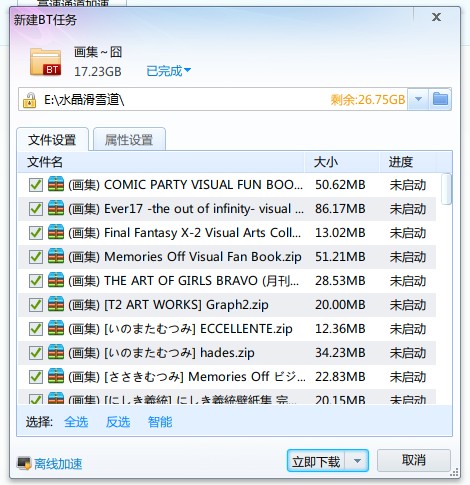This screenshot has height=485, width=470.
Task: Switch to the 属性设置 tab
Action: (129, 140)
